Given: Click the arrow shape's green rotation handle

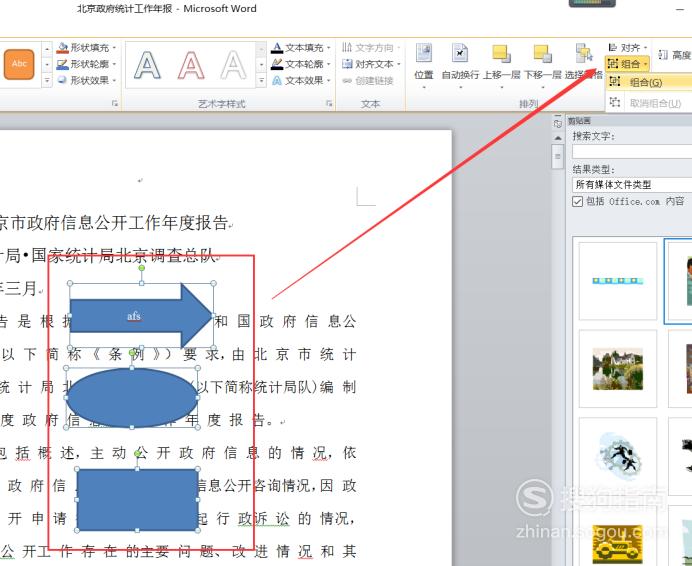Looking at the screenshot, I should click(142, 268).
